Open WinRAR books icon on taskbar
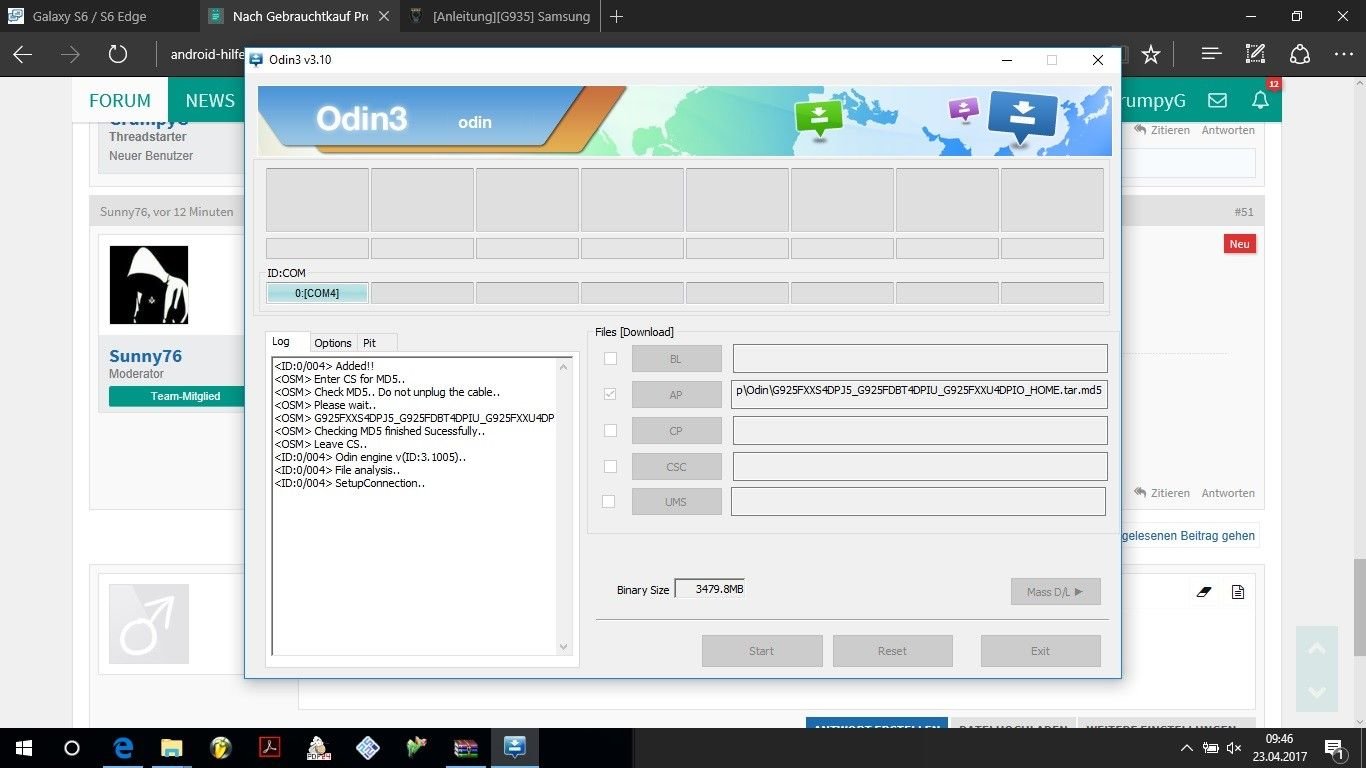Image resolution: width=1366 pixels, height=768 pixels. [466, 748]
